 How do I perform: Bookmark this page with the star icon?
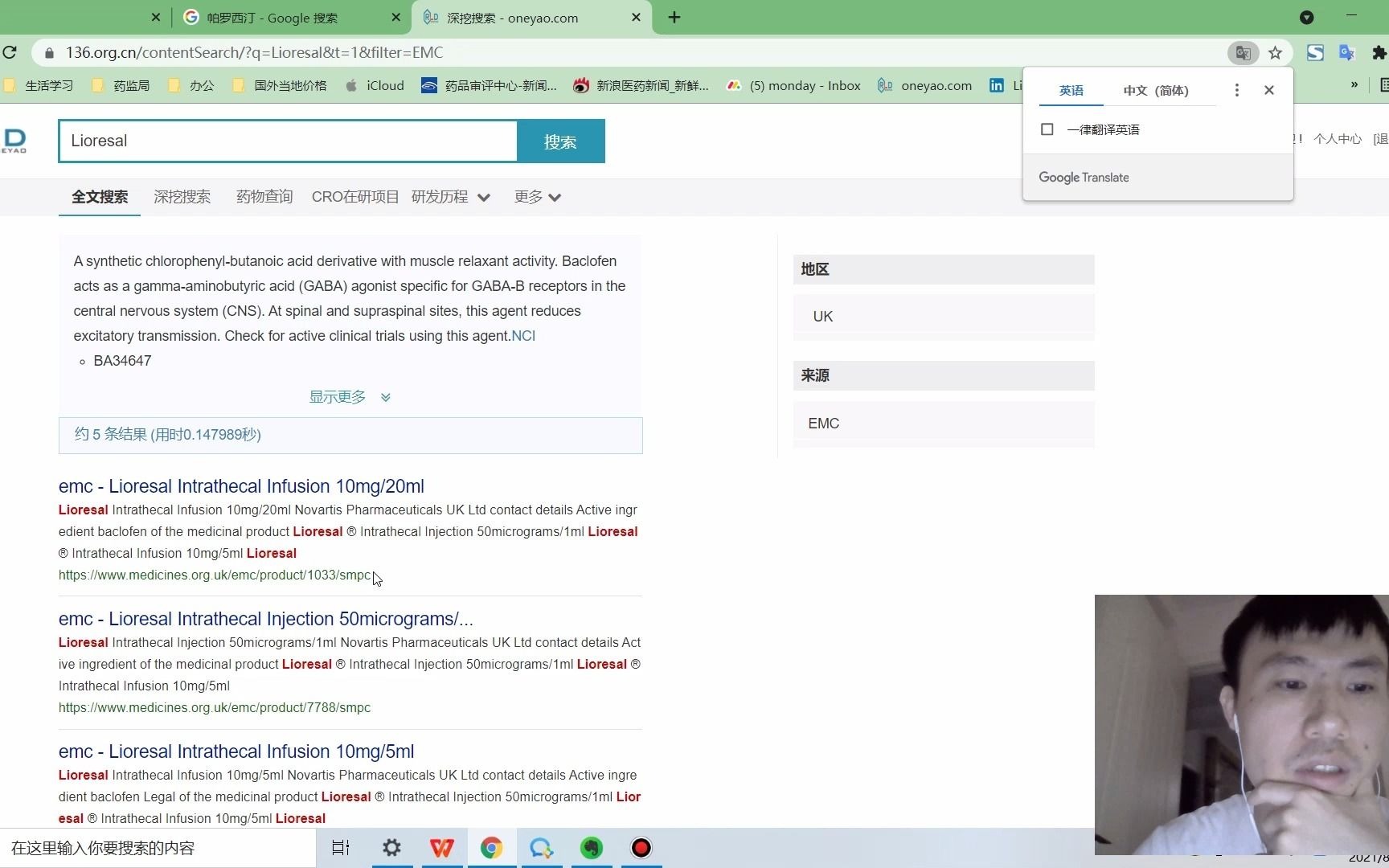pos(1275,53)
